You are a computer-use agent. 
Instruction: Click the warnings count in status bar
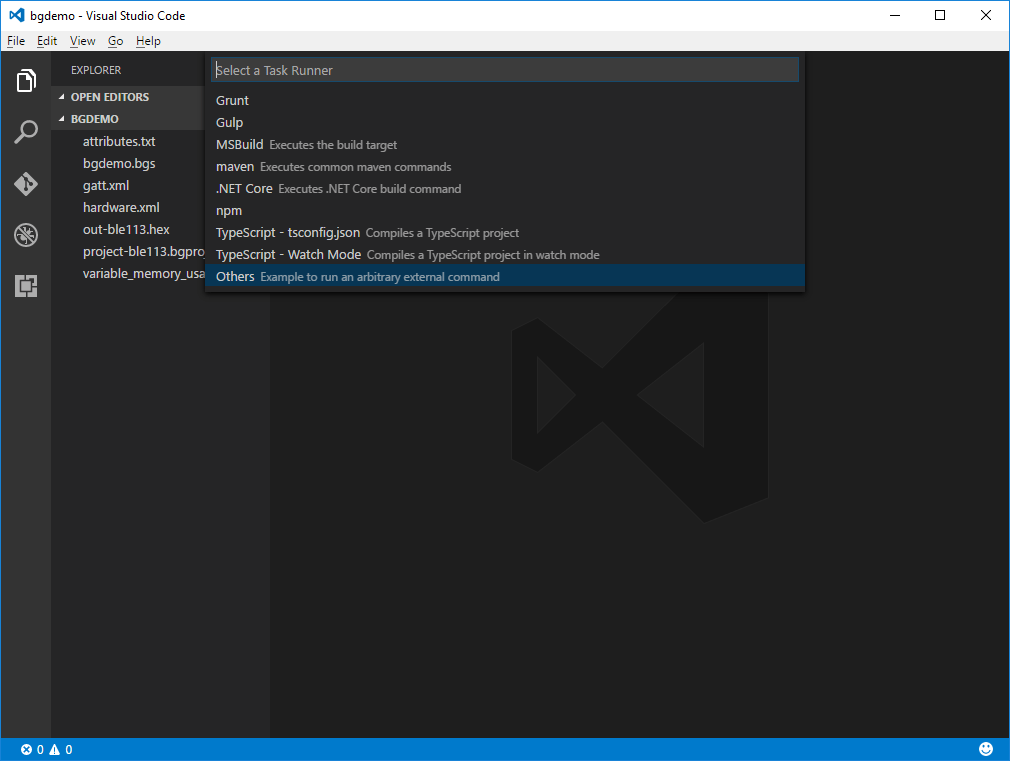(x=61, y=749)
